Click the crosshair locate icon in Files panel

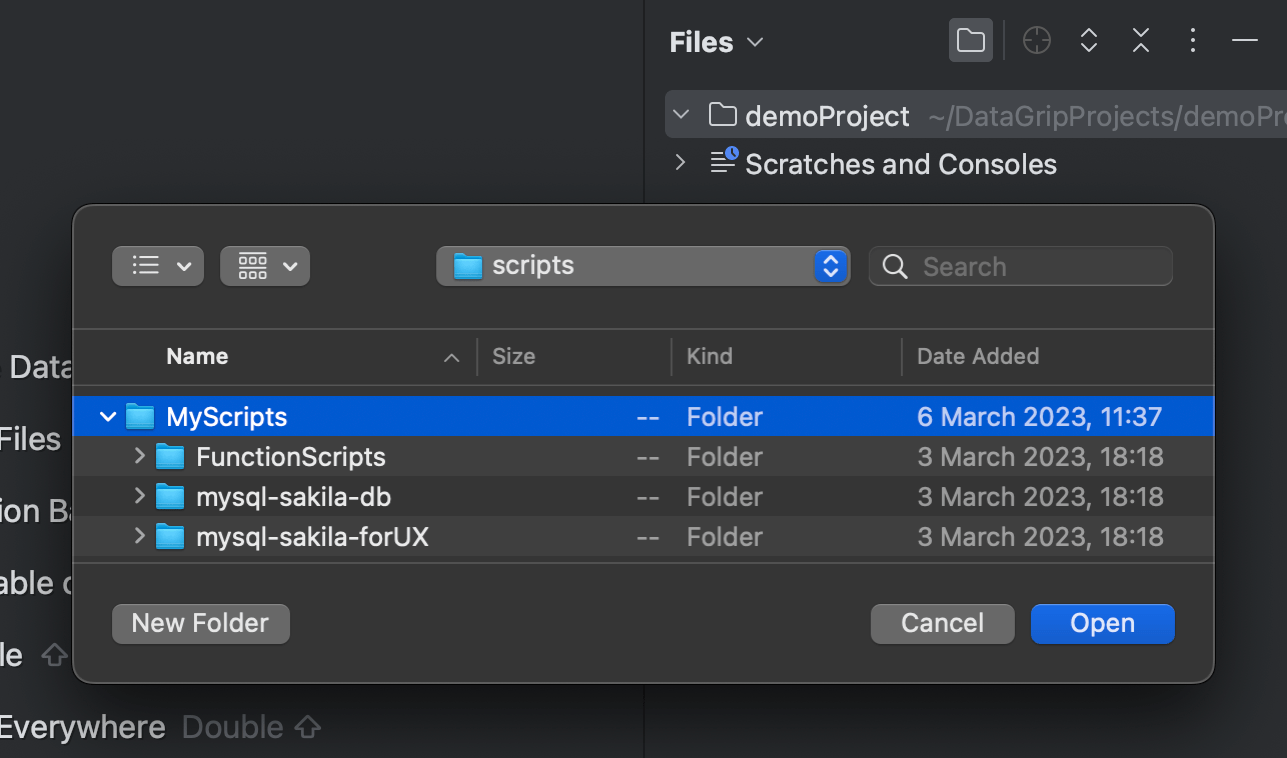[x=1036, y=40]
